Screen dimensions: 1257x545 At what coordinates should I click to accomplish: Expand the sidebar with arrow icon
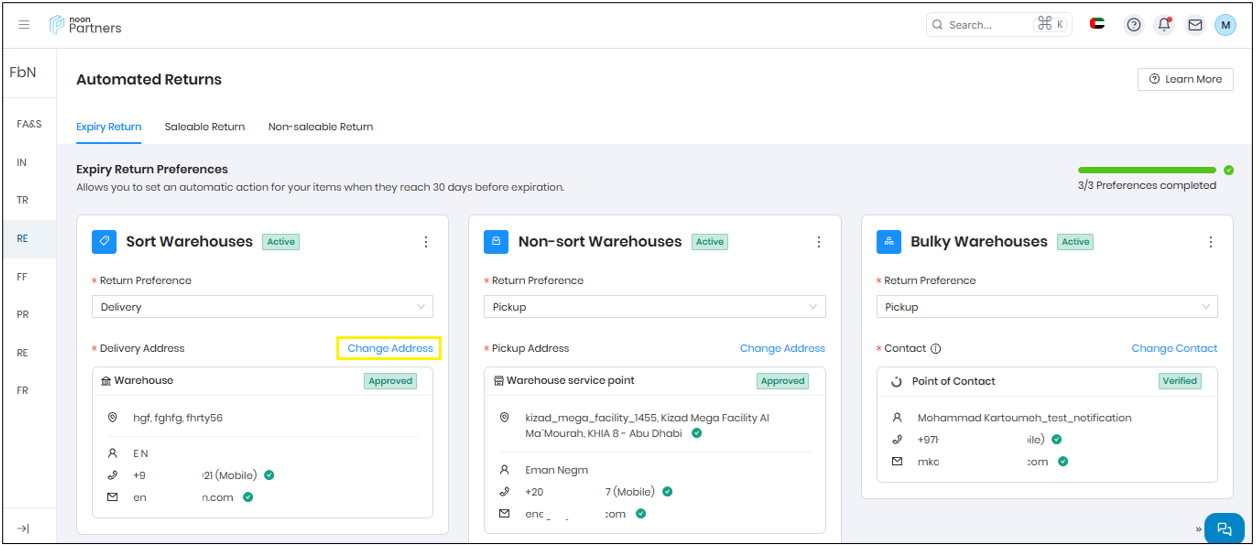pos(24,528)
